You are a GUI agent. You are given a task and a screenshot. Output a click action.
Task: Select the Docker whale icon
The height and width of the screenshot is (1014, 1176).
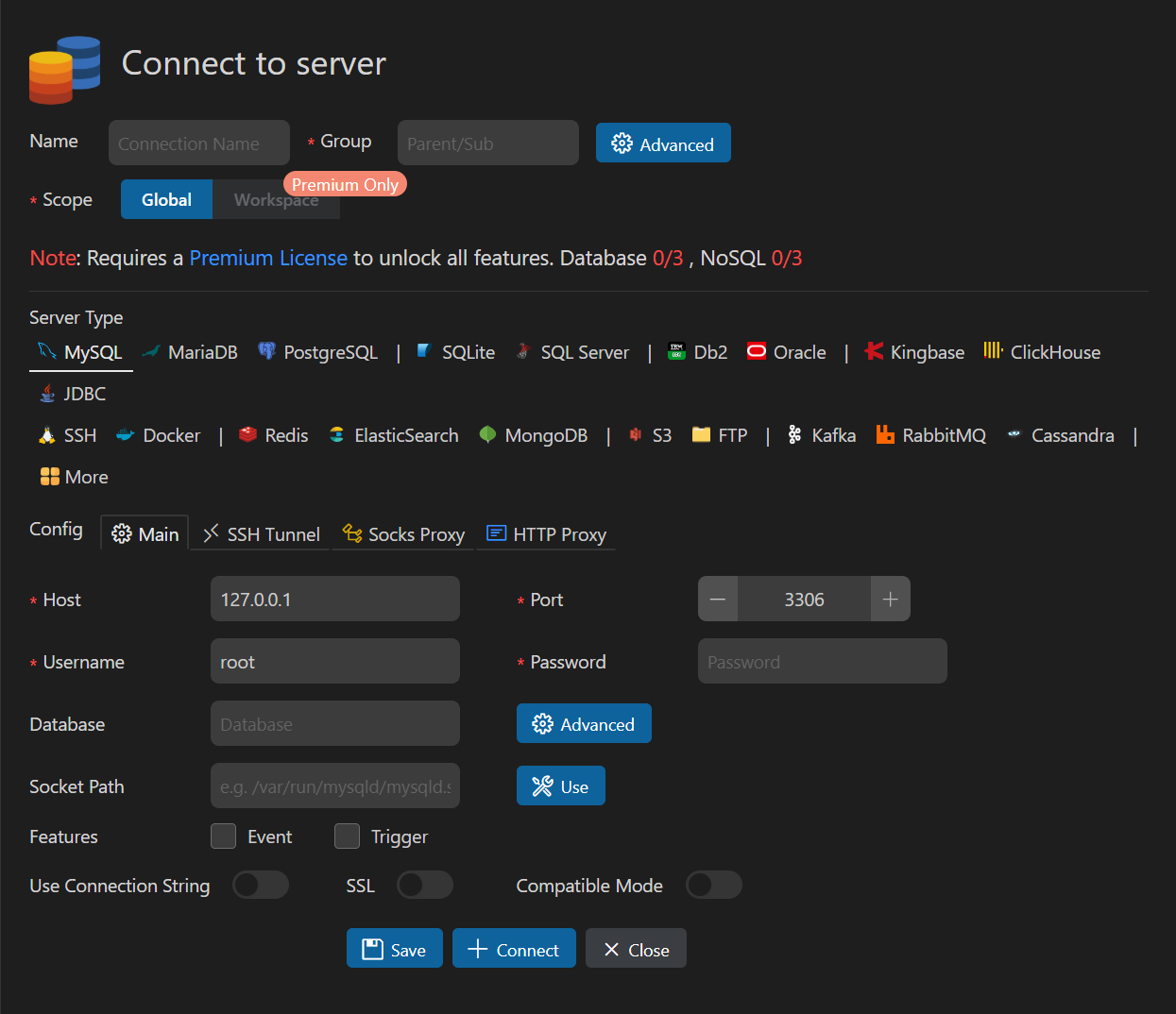point(125,434)
